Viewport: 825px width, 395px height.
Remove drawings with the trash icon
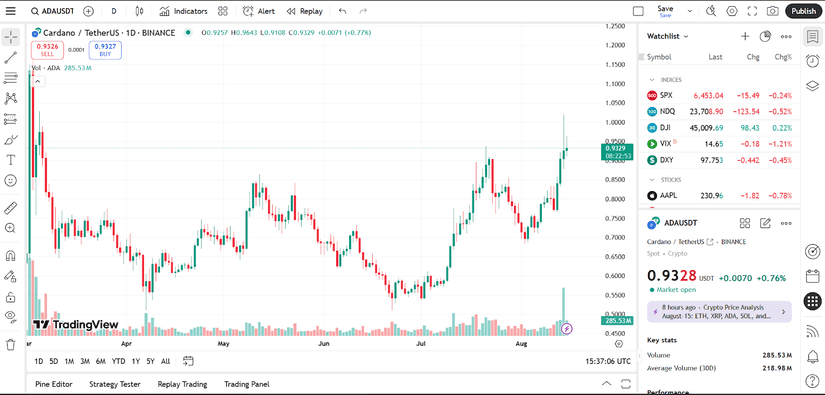(x=11, y=345)
